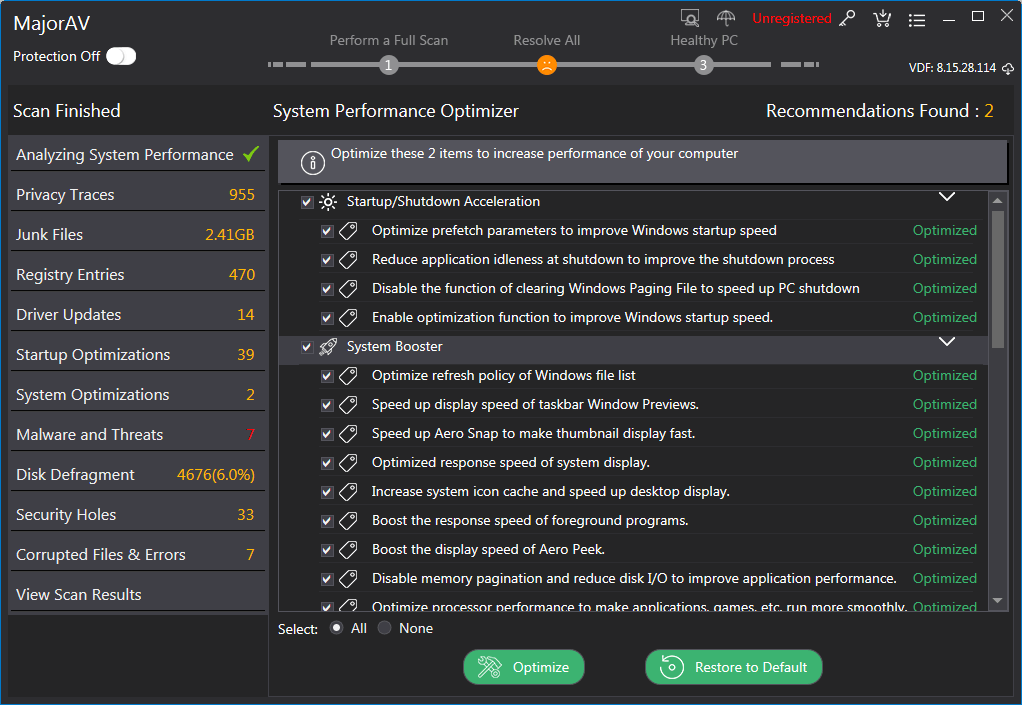Click the vertical scrollbar thumb
Image resolution: width=1022 pixels, height=705 pixels.
pos(997,279)
